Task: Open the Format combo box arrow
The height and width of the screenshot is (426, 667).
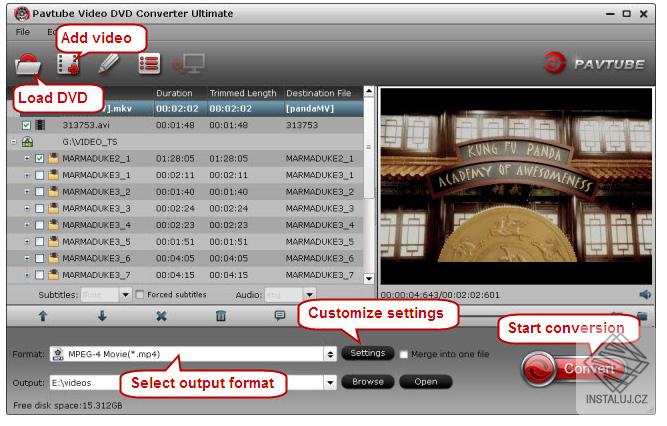Action: click(x=330, y=354)
